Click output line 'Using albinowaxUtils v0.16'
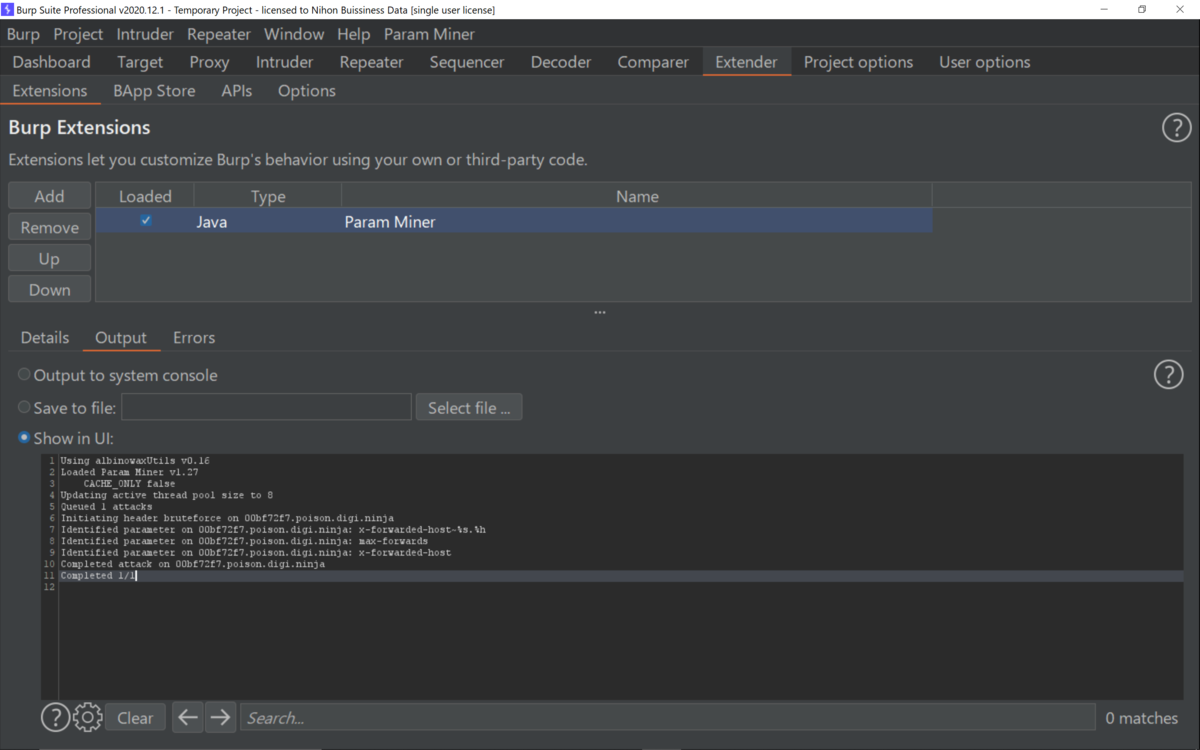 coord(135,461)
